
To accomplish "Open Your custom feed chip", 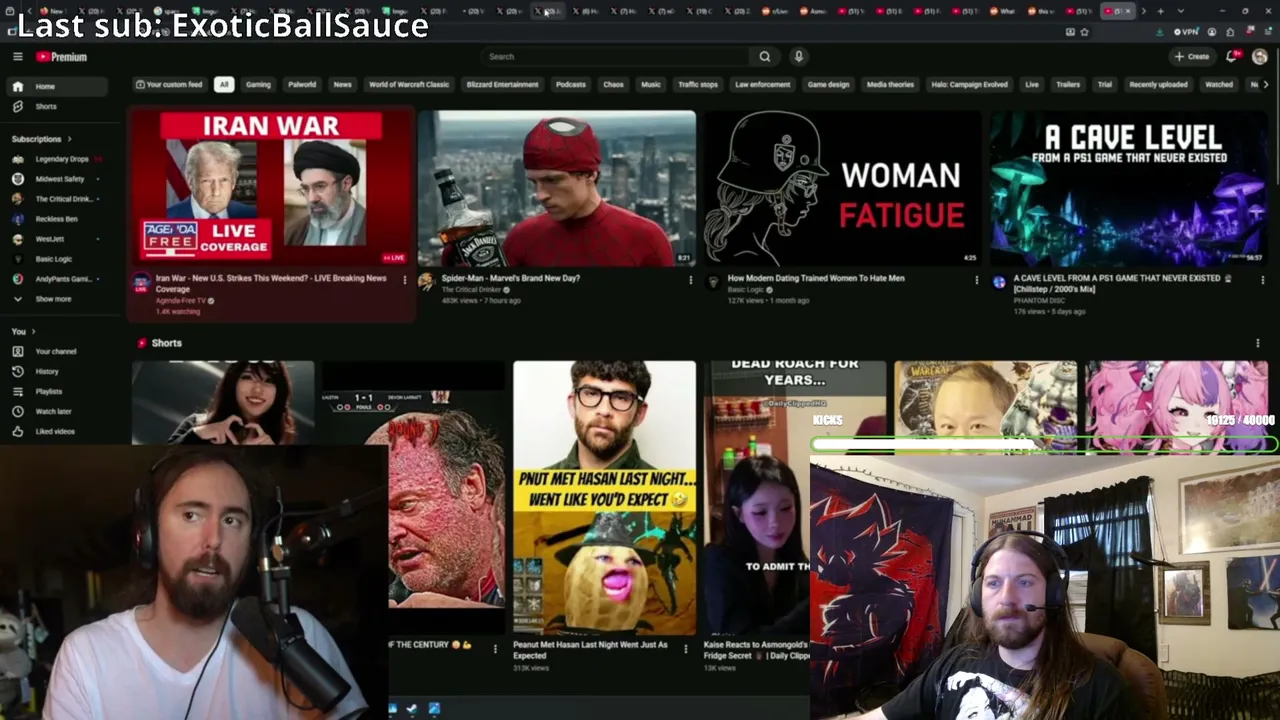I will tap(169, 85).
